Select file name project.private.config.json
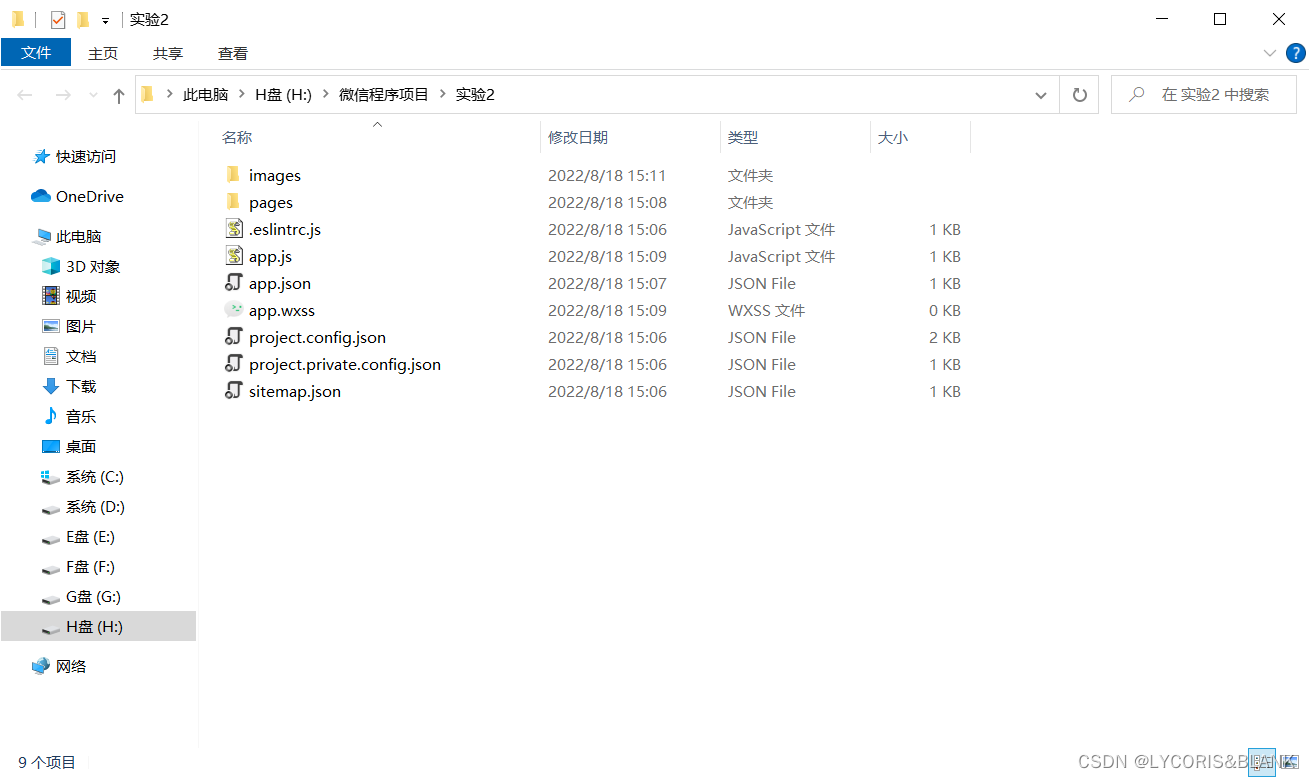Screen dimensions: 1310x778 point(345,364)
